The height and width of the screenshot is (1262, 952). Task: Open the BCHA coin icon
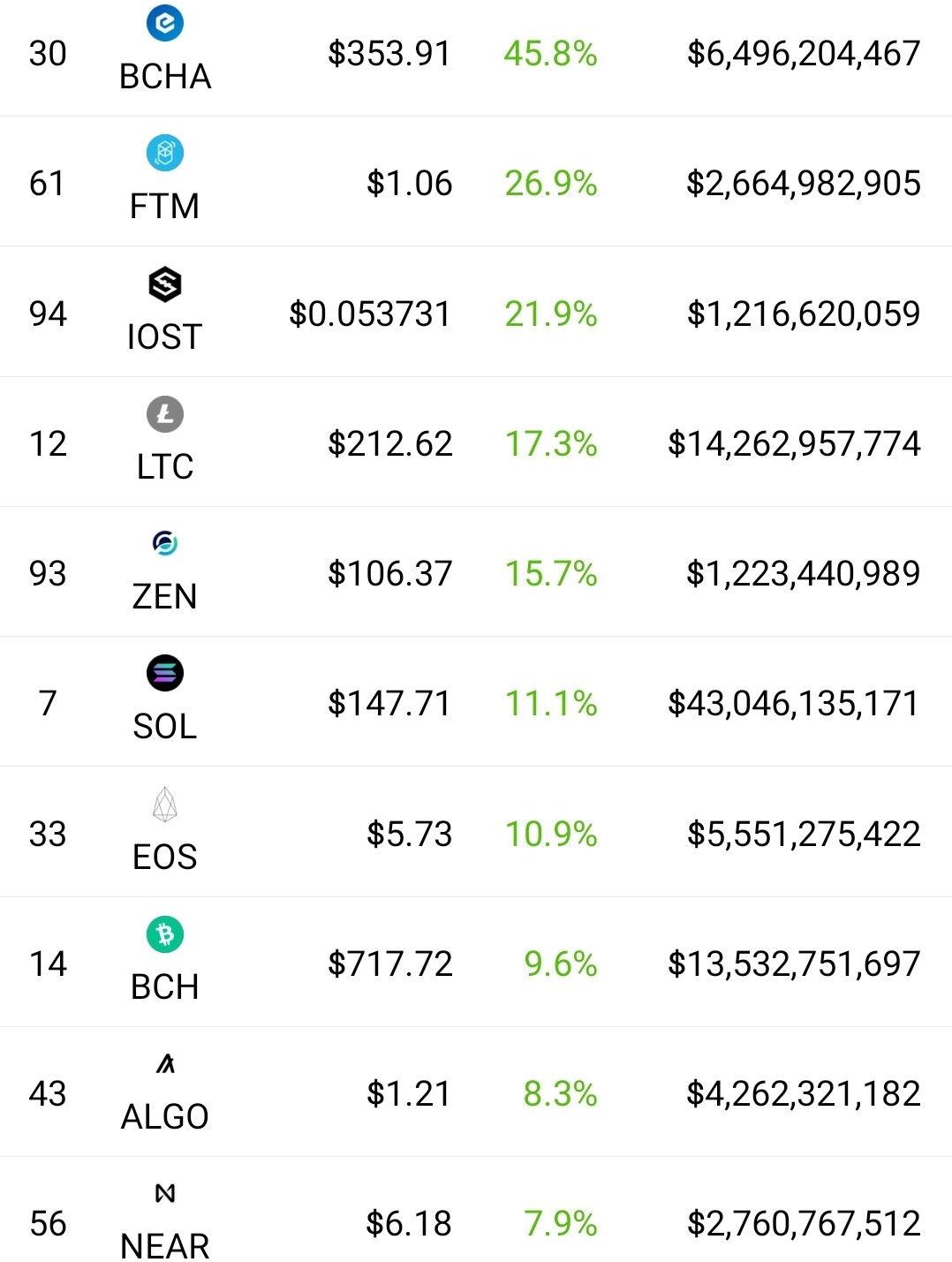coord(165,23)
